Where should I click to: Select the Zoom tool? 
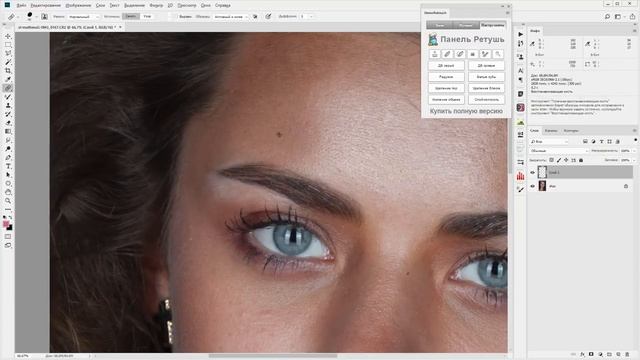(x=8, y=200)
